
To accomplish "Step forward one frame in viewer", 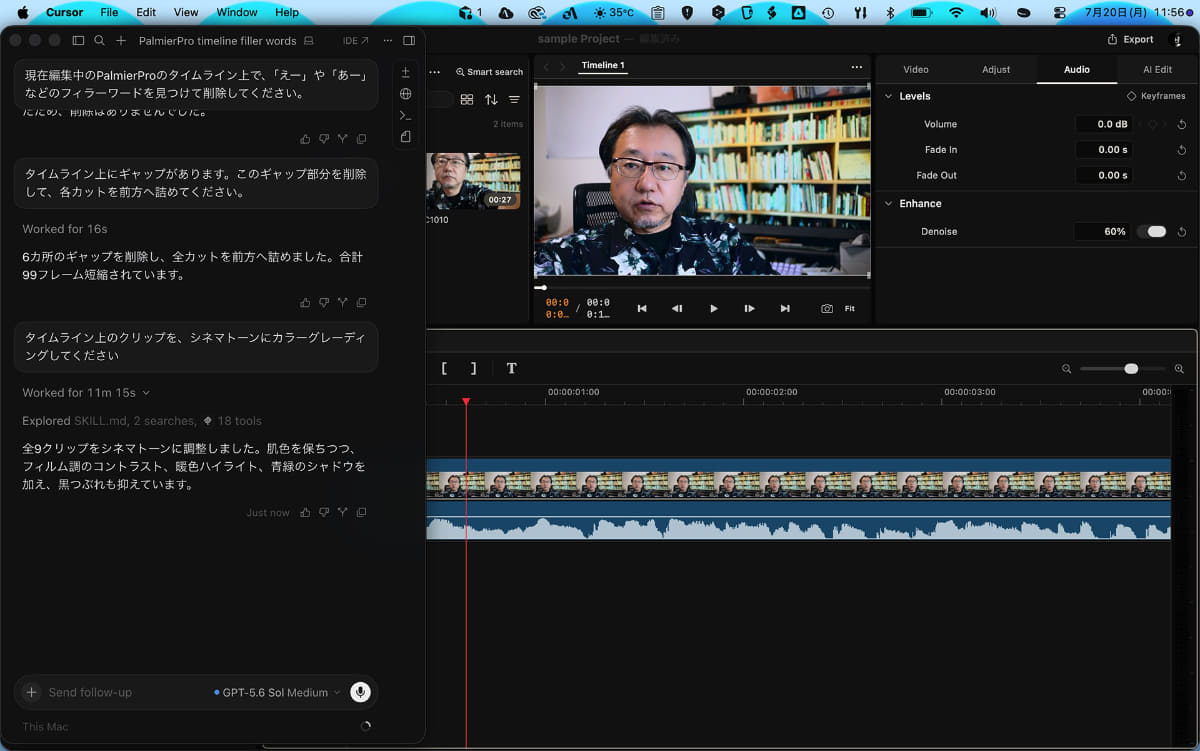I will (749, 309).
